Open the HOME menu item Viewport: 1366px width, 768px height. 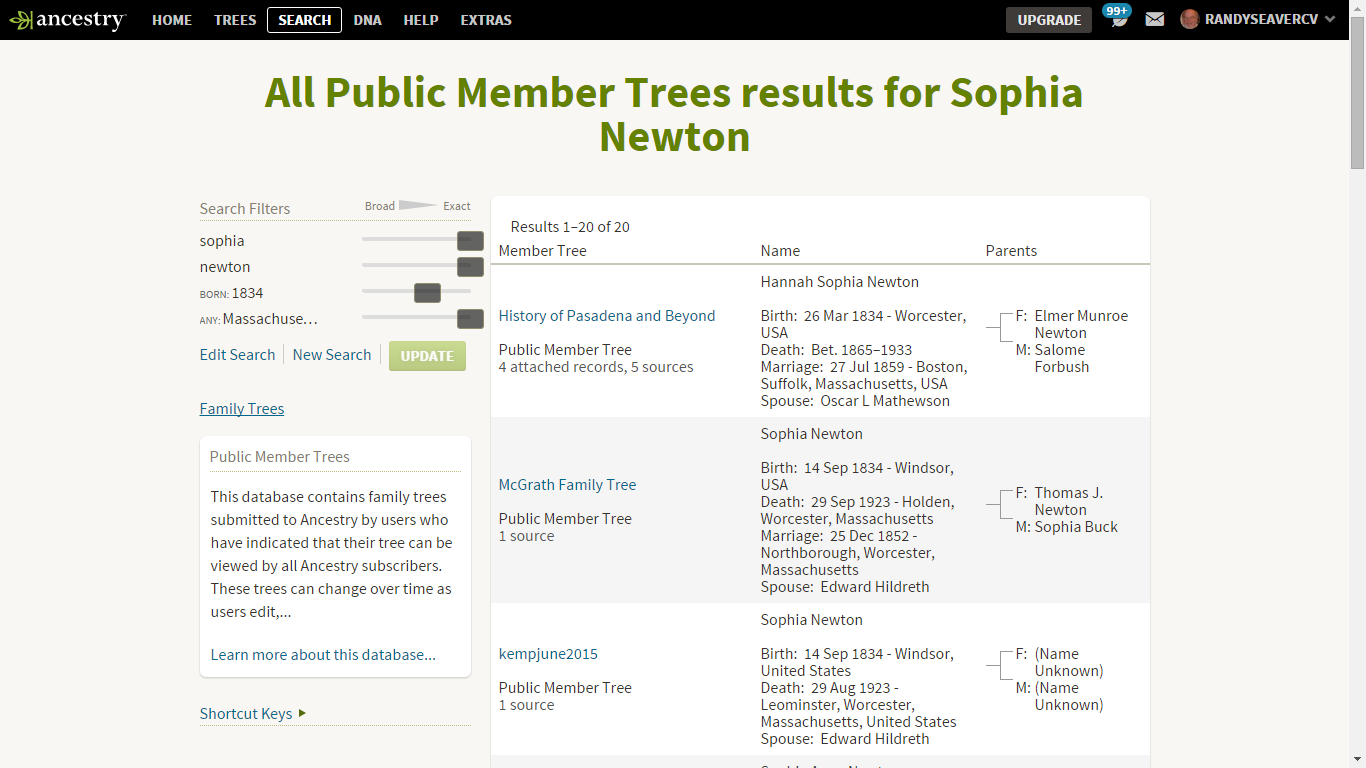click(x=172, y=19)
